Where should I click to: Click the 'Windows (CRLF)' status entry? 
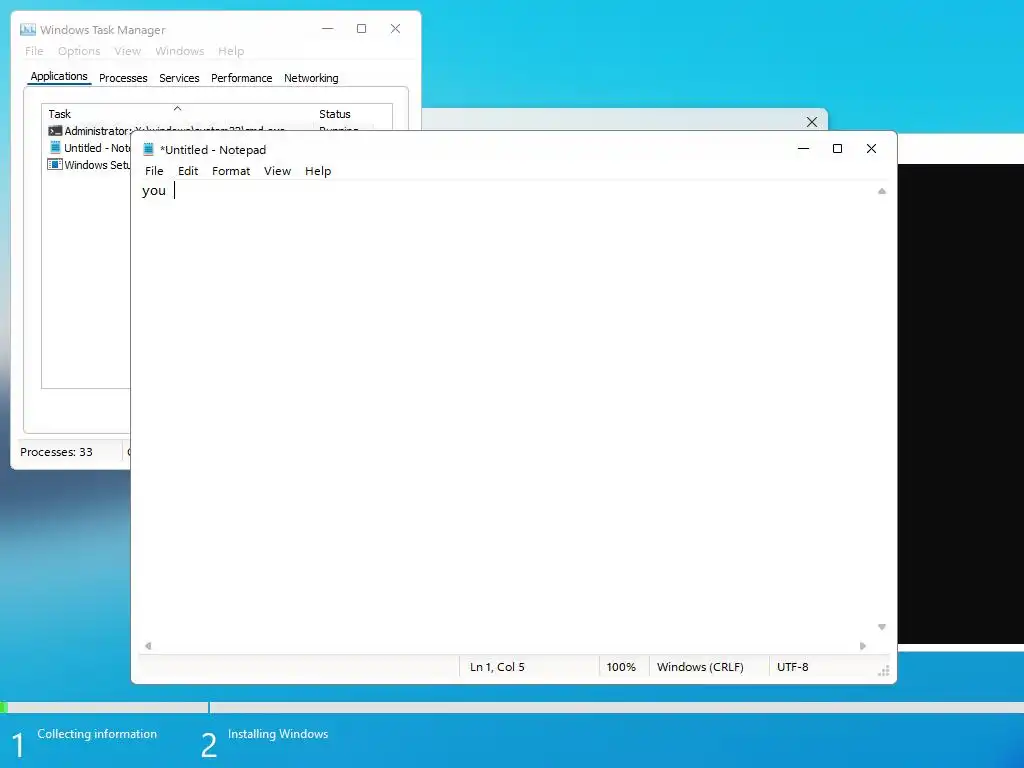[x=700, y=667]
